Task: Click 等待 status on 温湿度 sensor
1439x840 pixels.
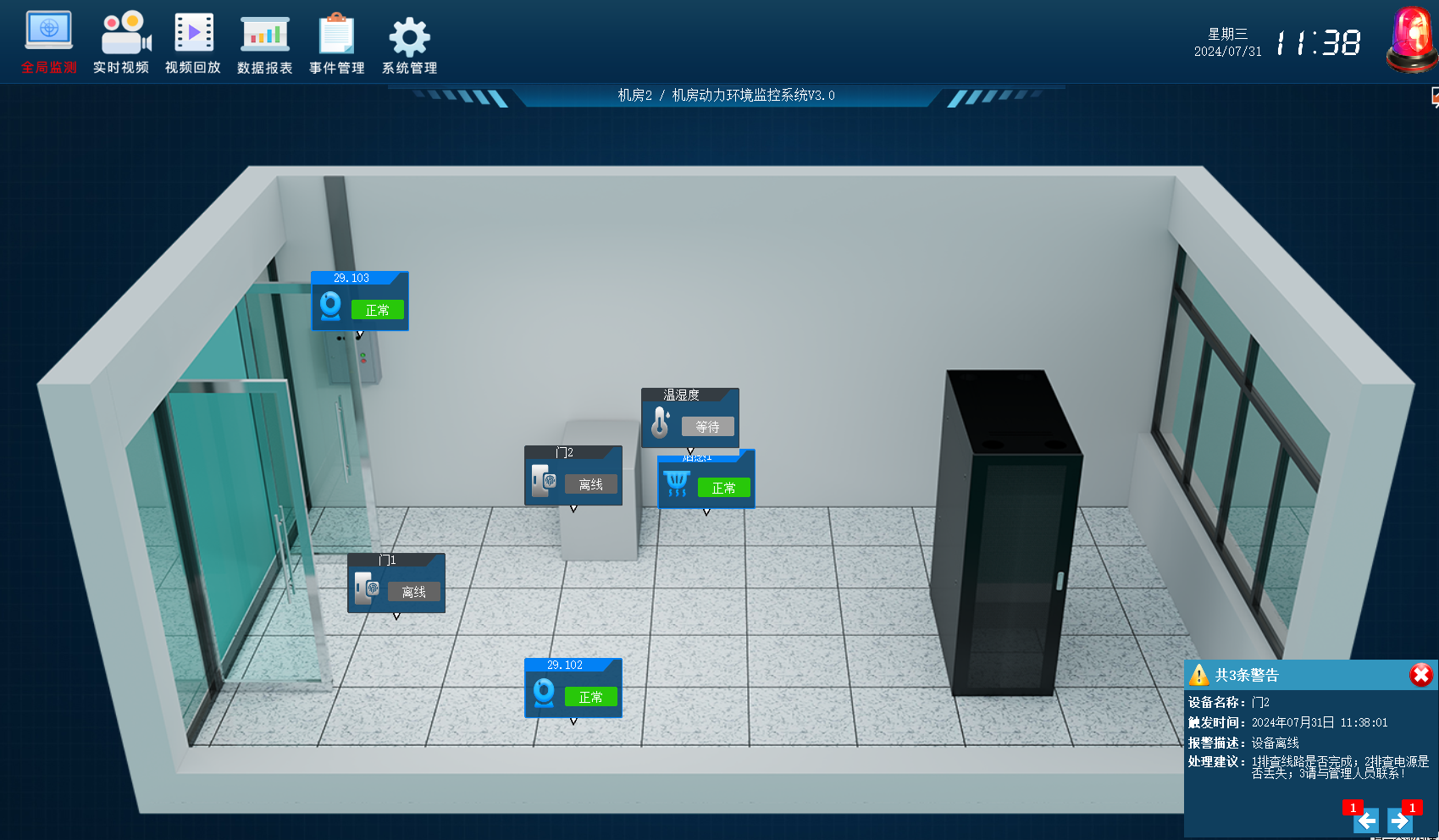Action: click(707, 427)
